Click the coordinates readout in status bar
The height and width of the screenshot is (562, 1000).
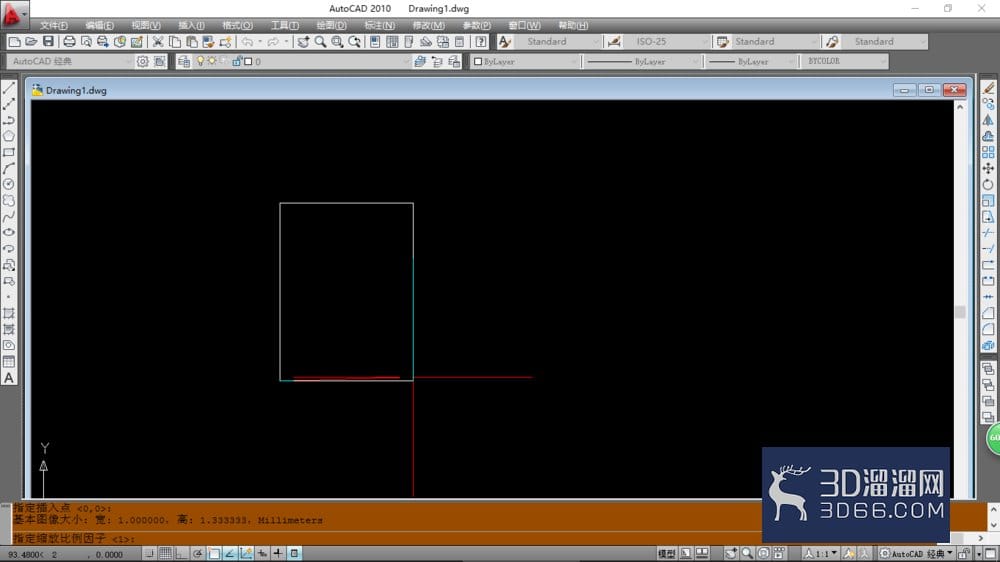66,554
